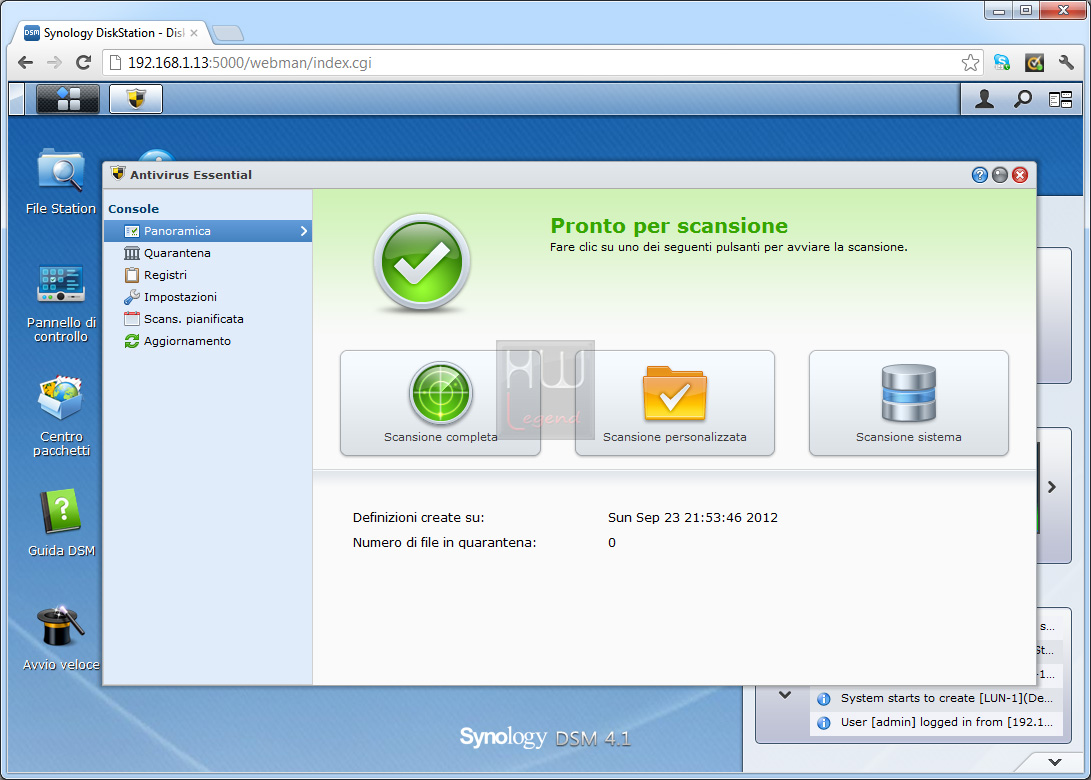The image size is (1091, 780).
Task: Close the Synology DiskStation tab
Action: coord(193,33)
